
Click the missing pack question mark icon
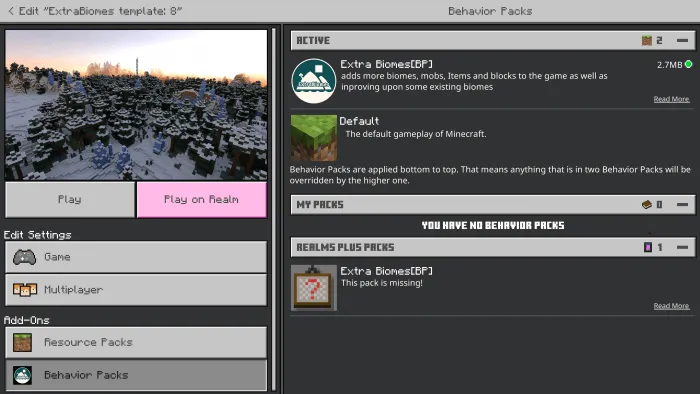(313, 288)
